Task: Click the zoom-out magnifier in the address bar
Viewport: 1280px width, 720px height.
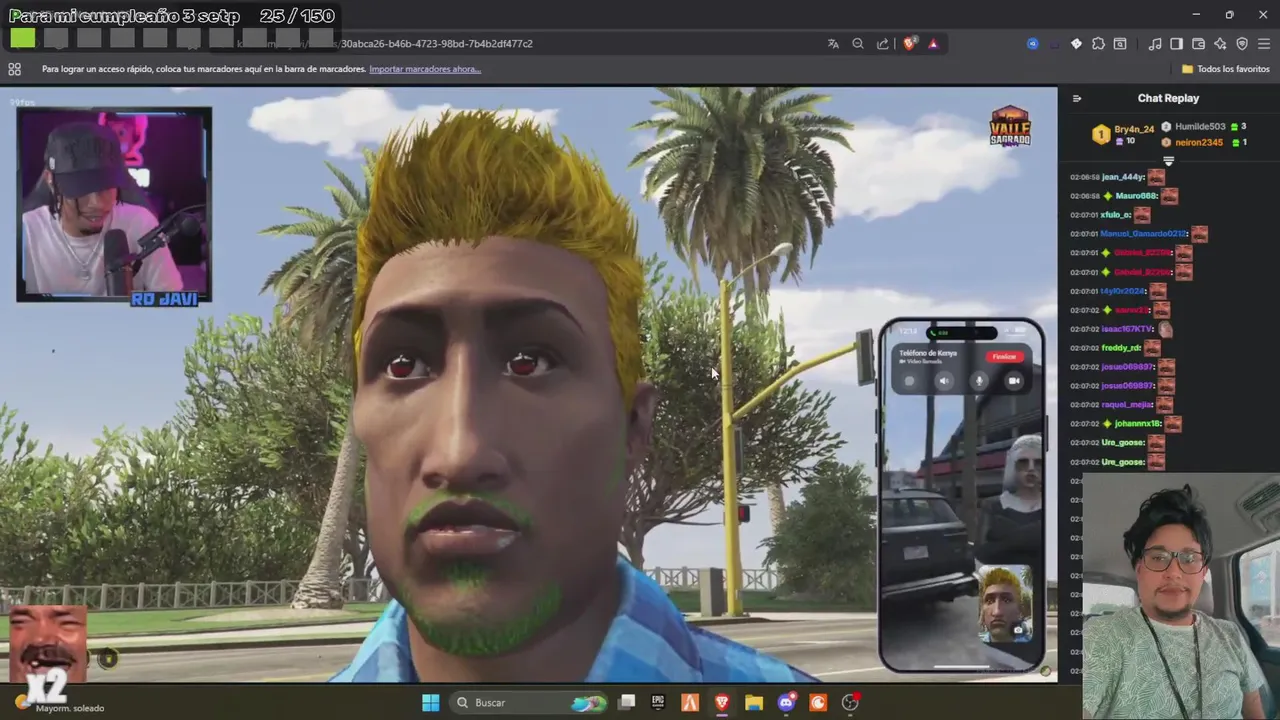Action: pyautogui.click(x=858, y=44)
